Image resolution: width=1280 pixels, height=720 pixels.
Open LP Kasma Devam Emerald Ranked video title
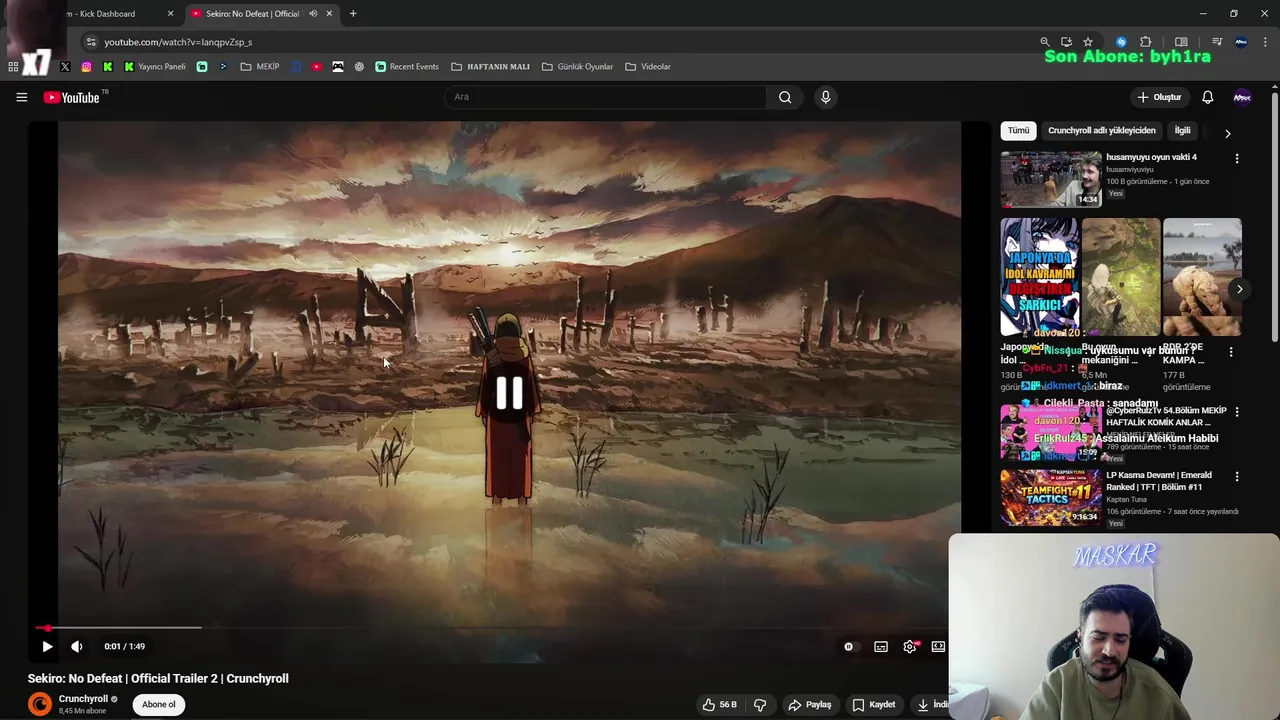(1158, 481)
